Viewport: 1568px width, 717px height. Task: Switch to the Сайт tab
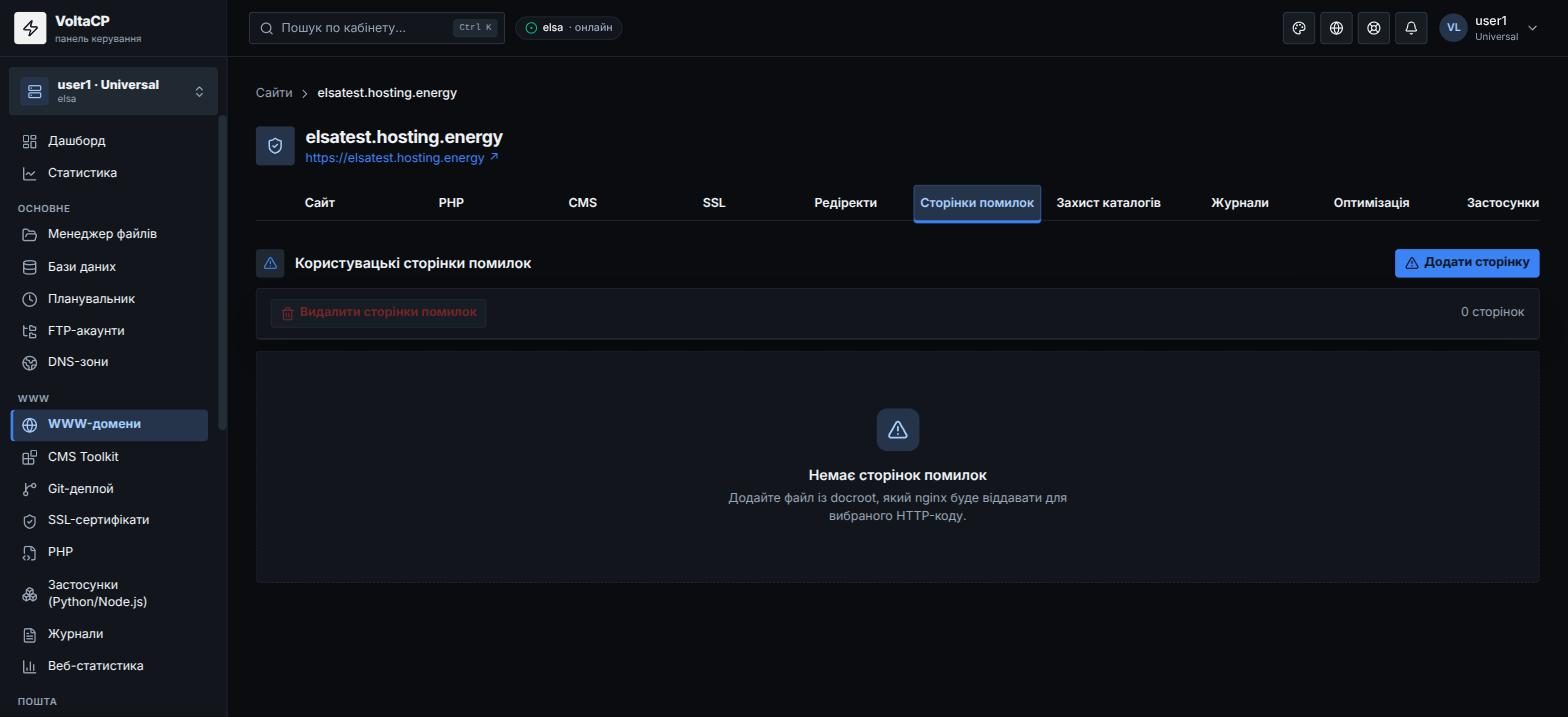click(x=320, y=203)
